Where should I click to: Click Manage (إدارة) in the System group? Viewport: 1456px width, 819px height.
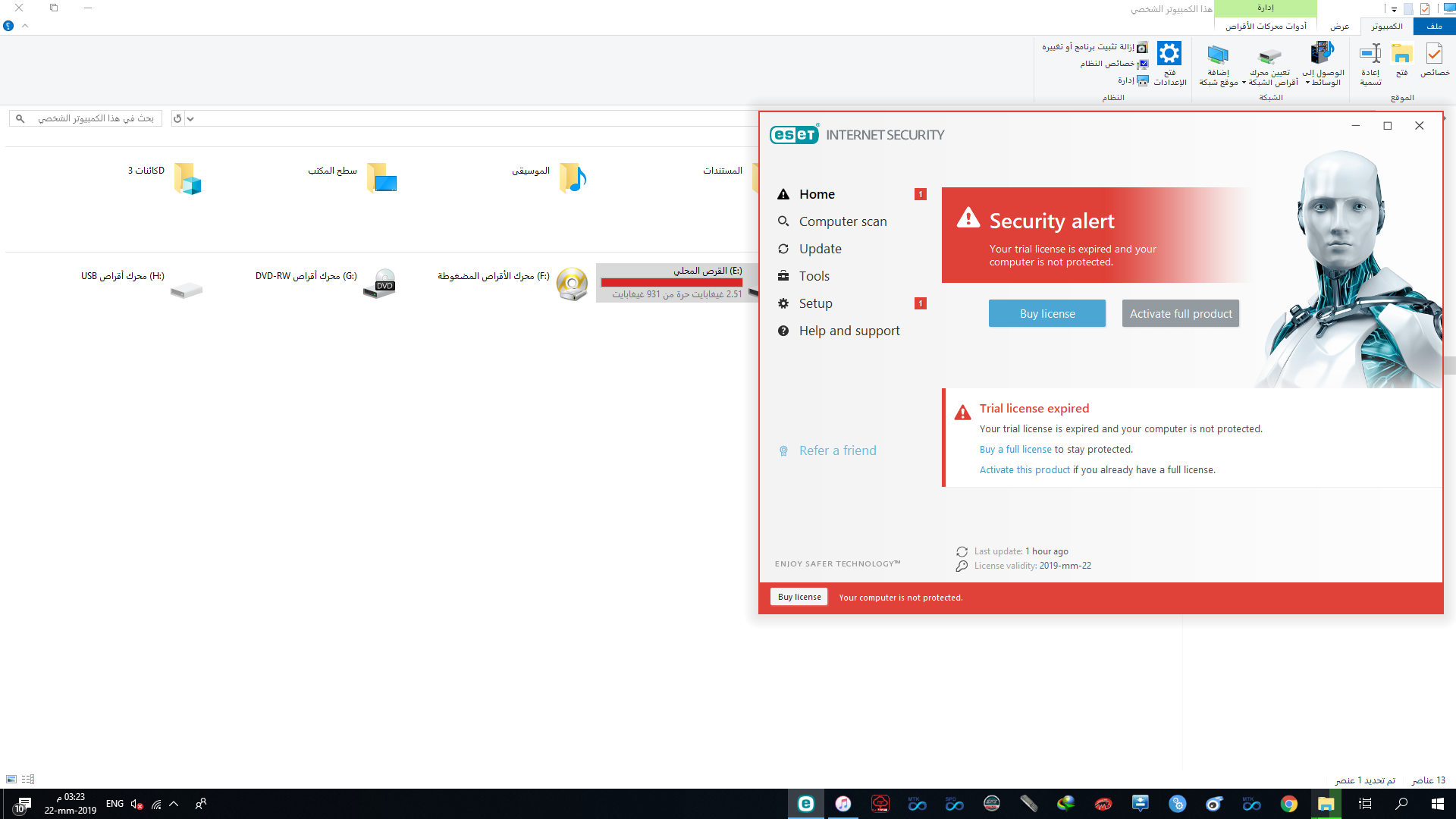[1133, 80]
